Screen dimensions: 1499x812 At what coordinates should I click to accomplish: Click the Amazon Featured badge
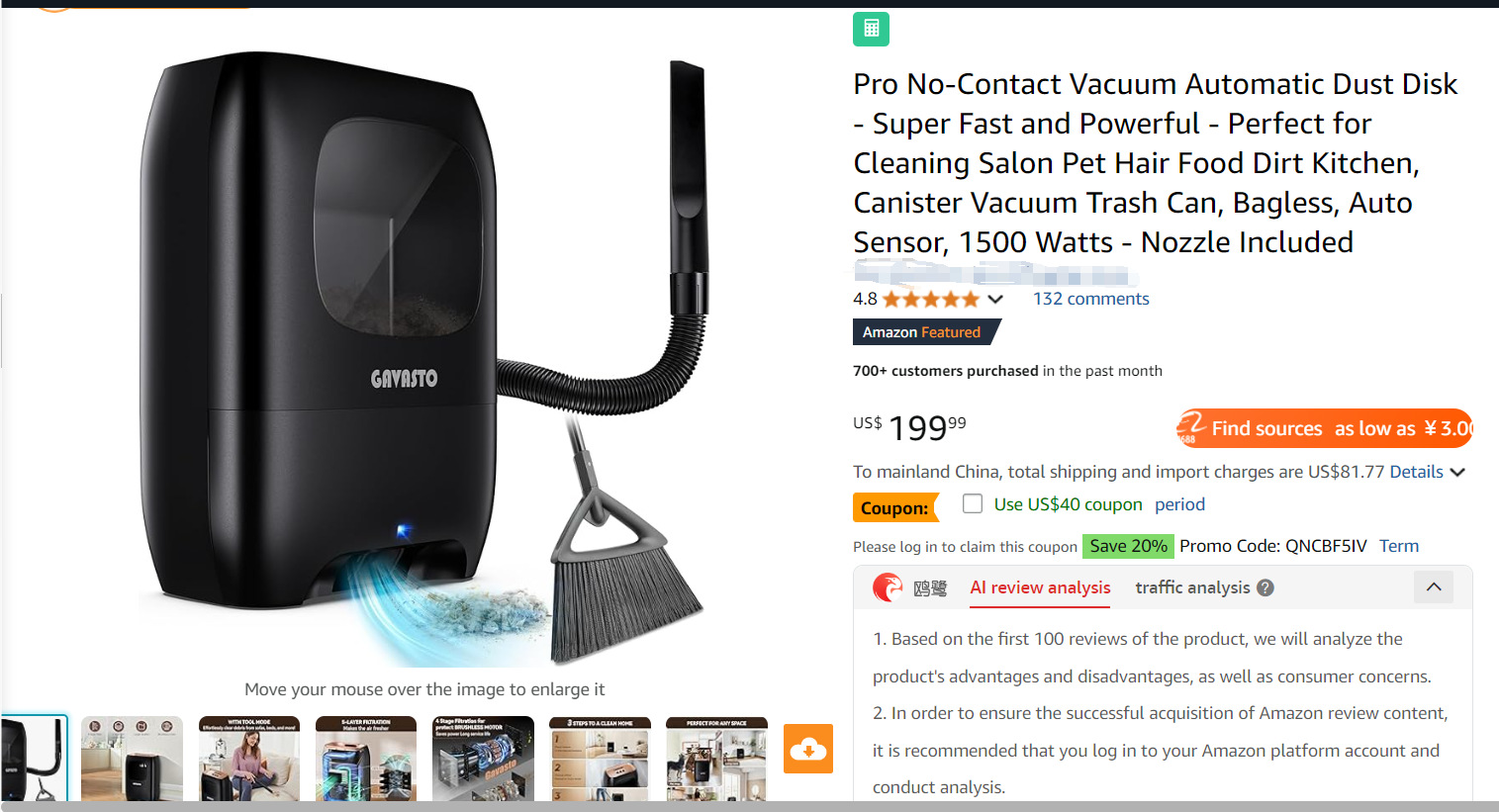(926, 332)
